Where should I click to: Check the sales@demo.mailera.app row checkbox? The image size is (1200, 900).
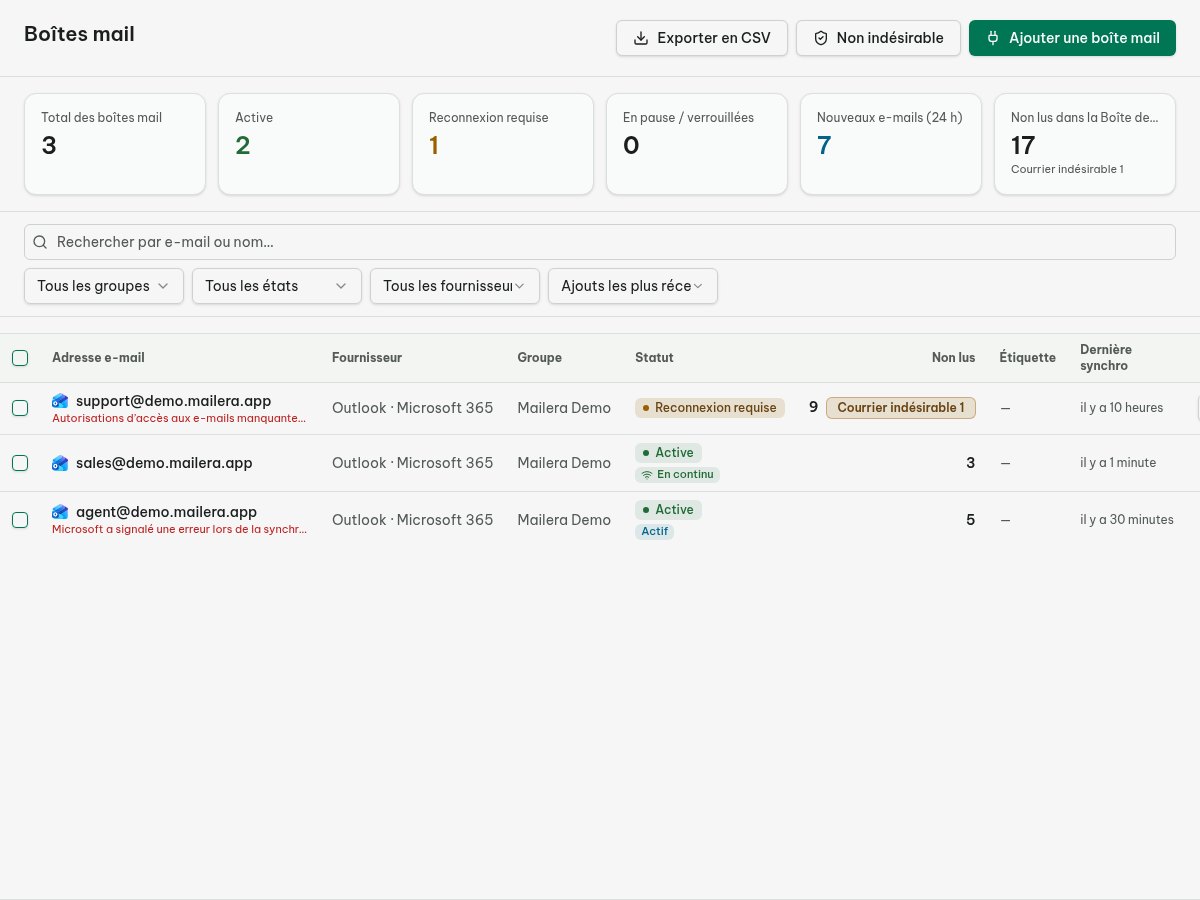[x=20, y=463]
